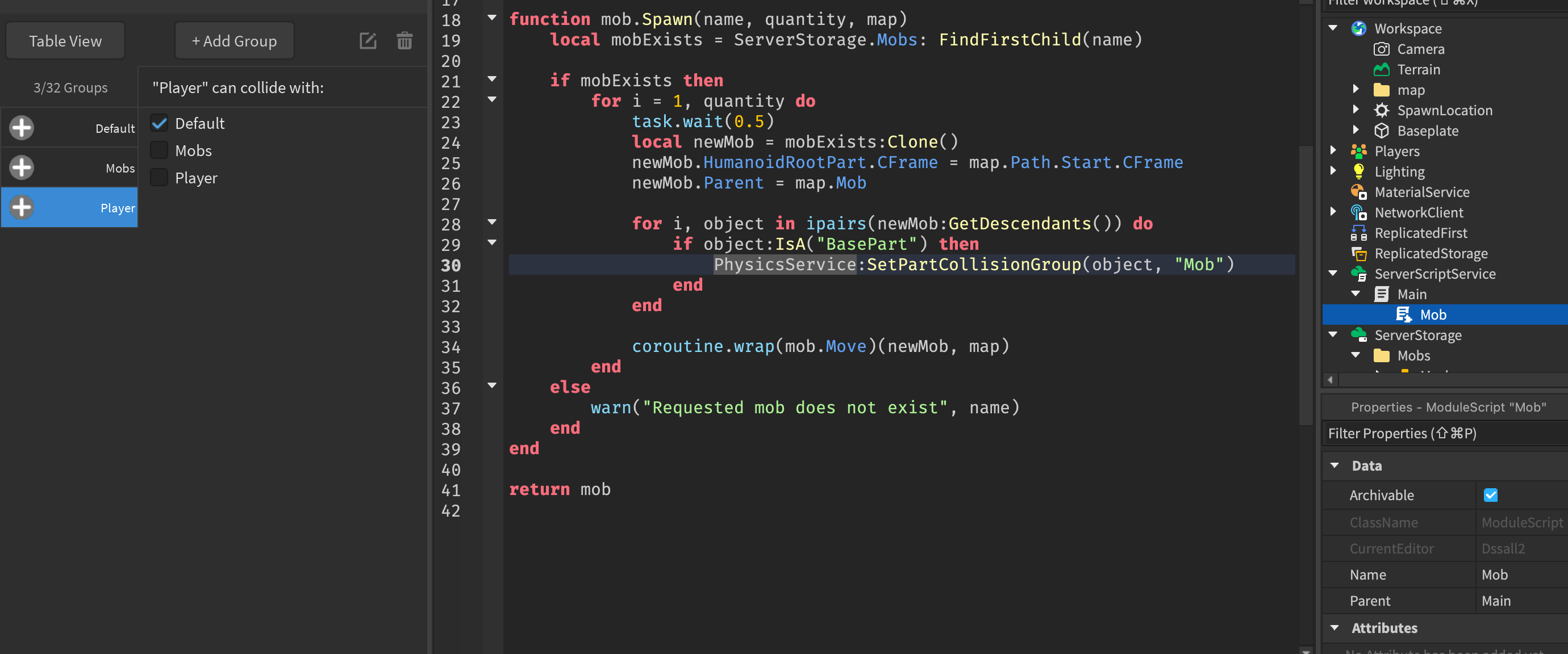Image resolution: width=1568 pixels, height=654 pixels.
Task: Select the ServerScriptService tree item
Action: point(1434,274)
